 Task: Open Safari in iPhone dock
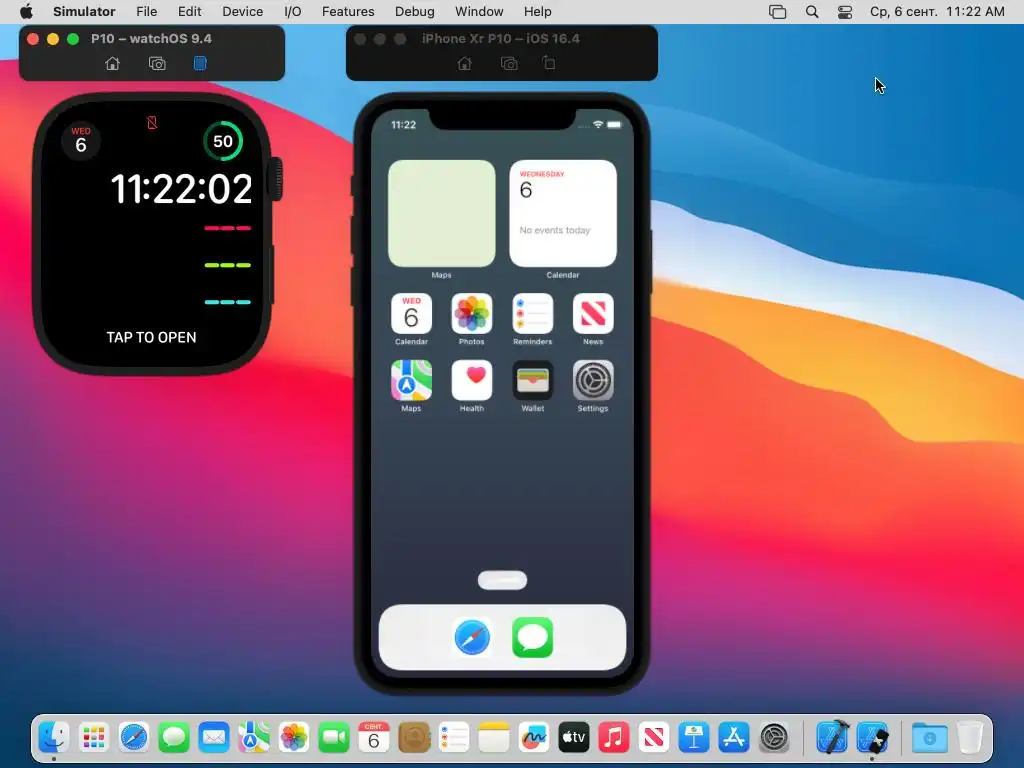click(x=472, y=637)
